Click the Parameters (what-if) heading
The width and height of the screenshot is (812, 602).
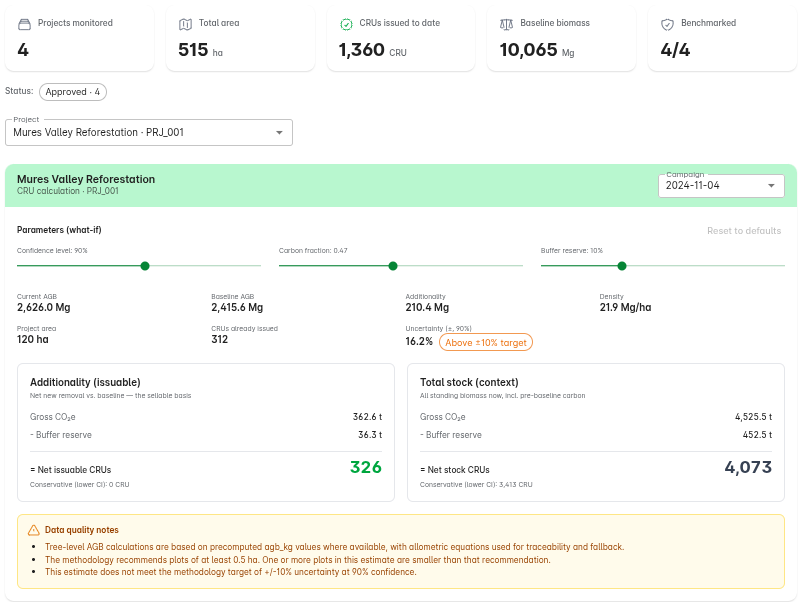pos(59,230)
